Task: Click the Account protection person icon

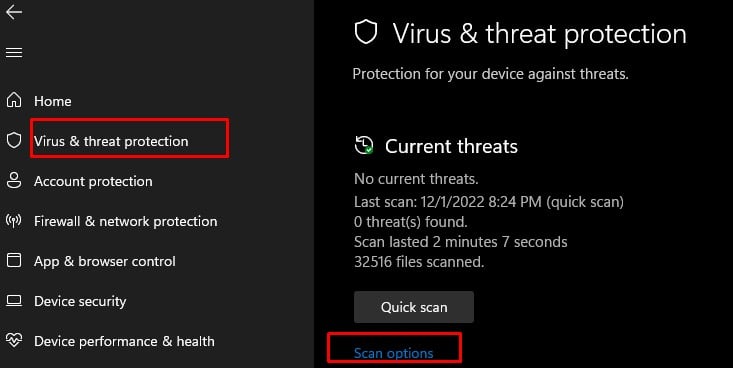Action: point(14,180)
